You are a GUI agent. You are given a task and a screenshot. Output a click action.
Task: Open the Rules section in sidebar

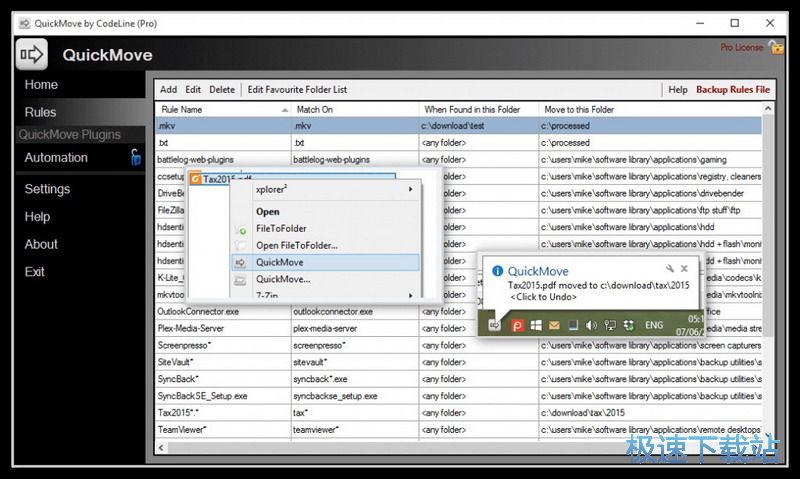pyautogui.click(x=41, y=112)
